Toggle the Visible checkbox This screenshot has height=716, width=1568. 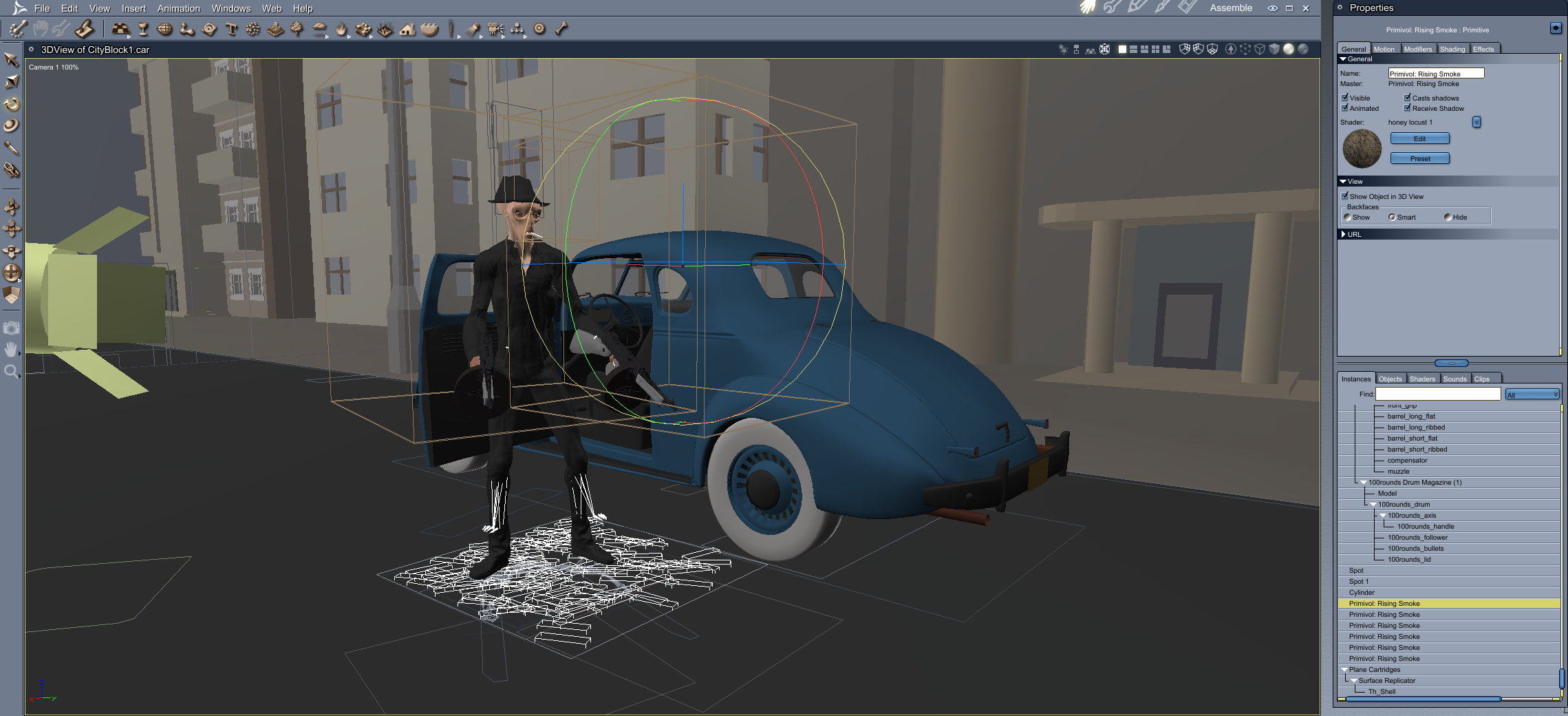point(1345,98)
